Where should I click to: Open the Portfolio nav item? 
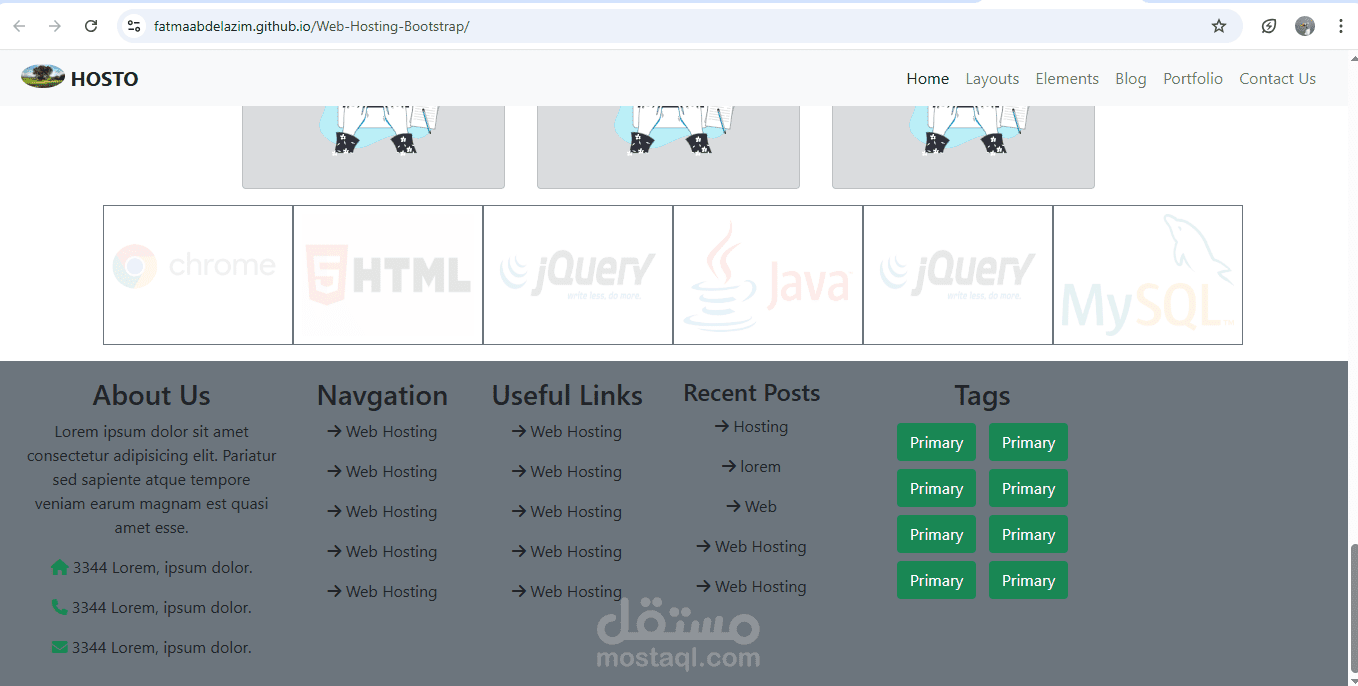pos(1193,78)
